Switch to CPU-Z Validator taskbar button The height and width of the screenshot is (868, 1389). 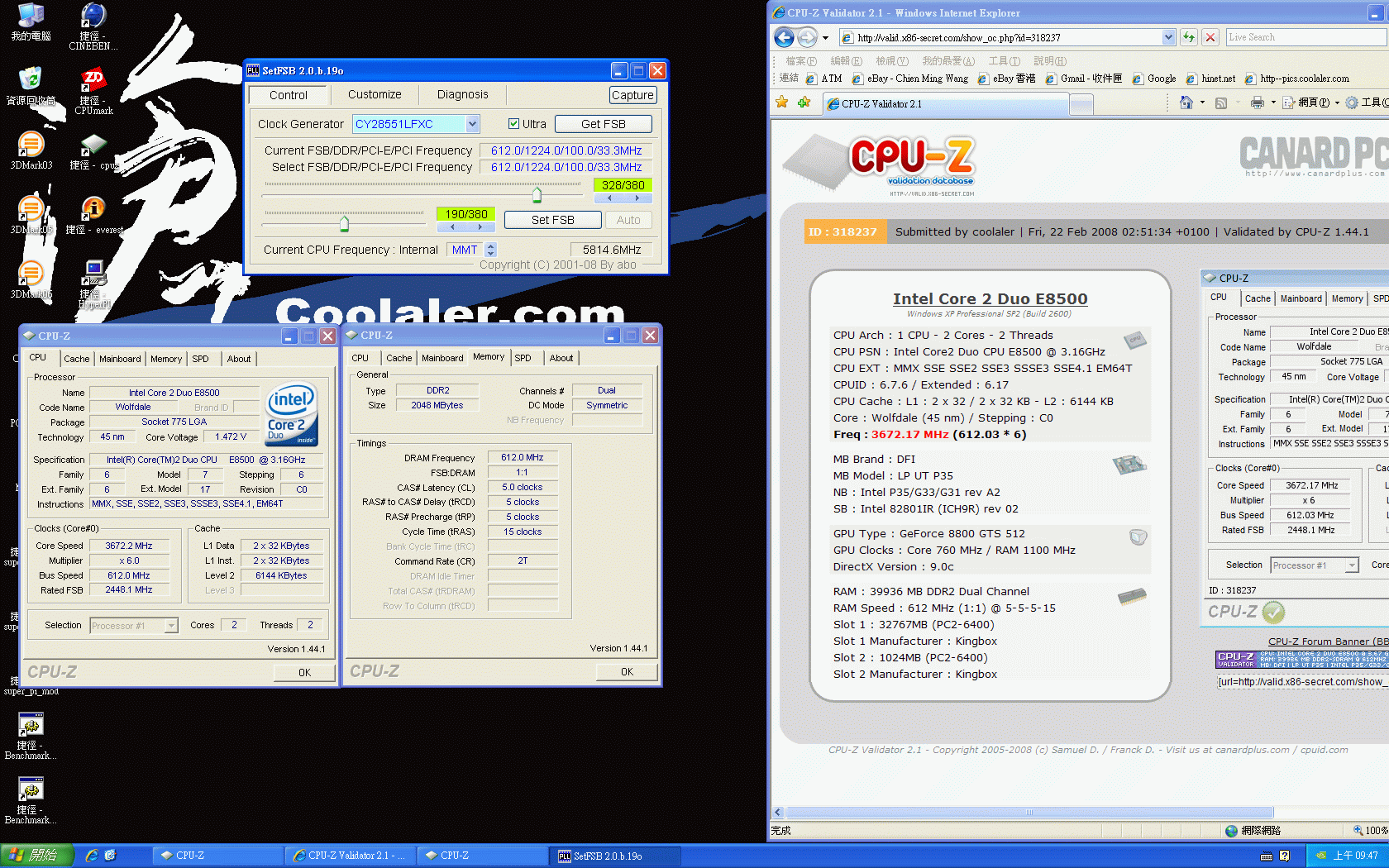click(x=350, y=856)
